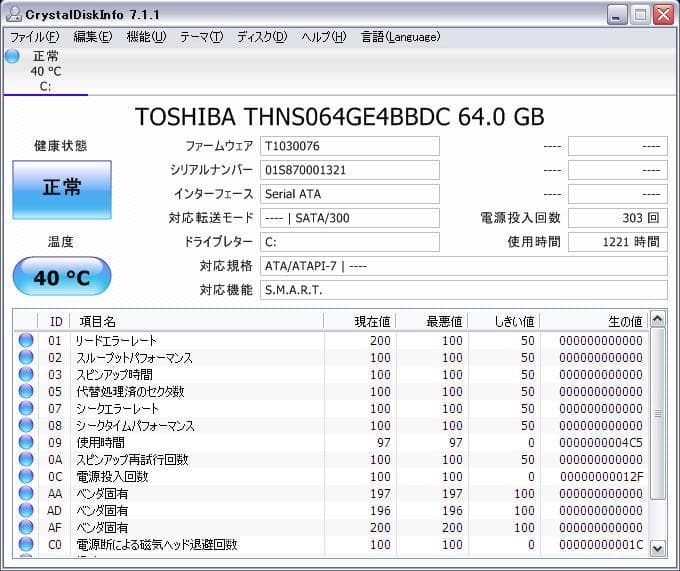
Task: Click row name リードエラーレート
Action: point(116,341)
